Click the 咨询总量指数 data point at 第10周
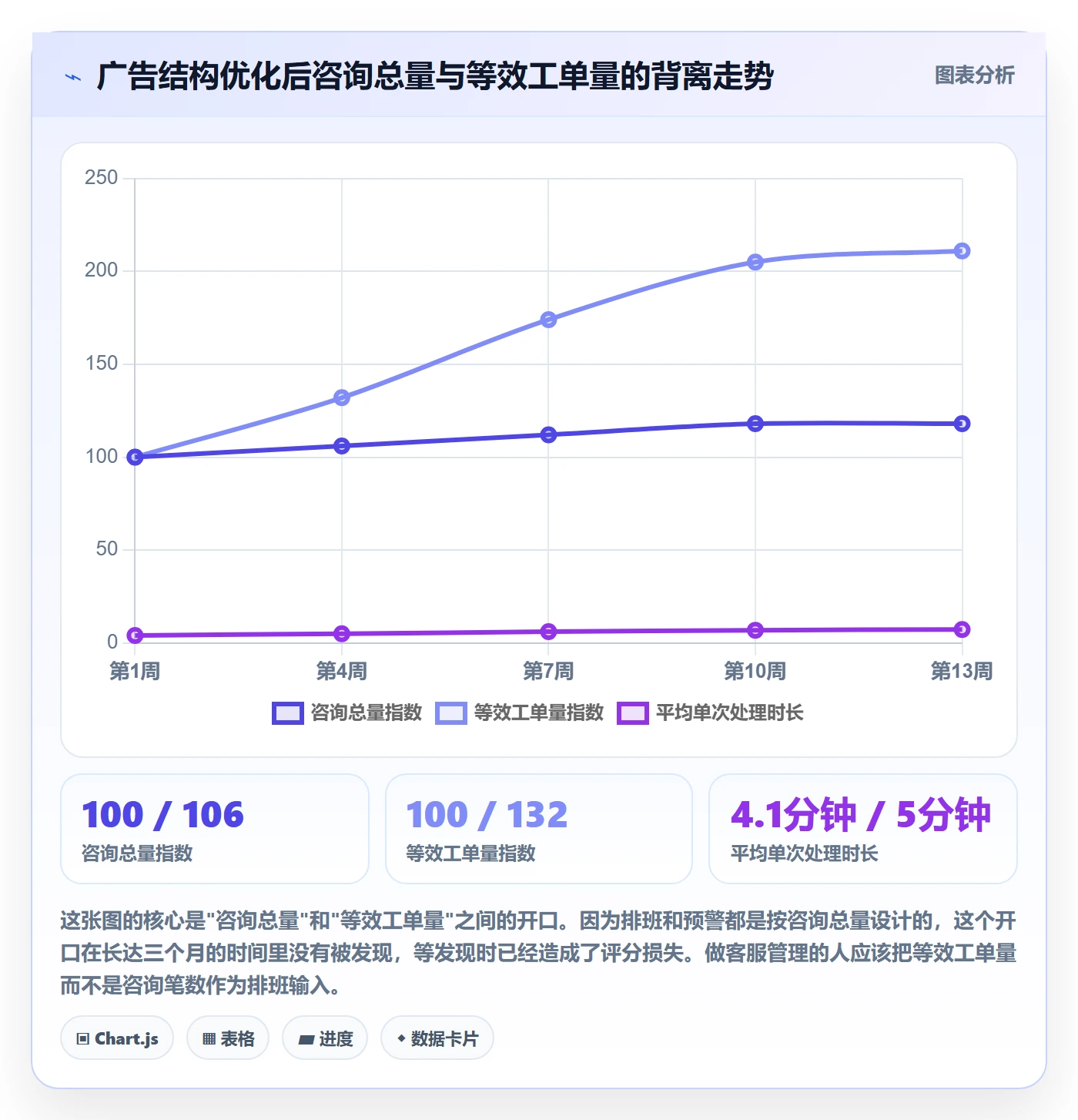The height and width of the screenshot is (1120, 1078). pyautogui.click(x=755, y=424)
